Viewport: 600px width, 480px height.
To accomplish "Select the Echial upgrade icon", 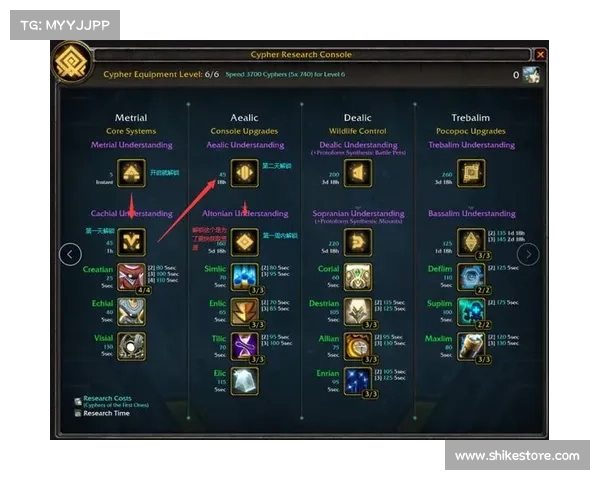I will click(x=131, y=312).
